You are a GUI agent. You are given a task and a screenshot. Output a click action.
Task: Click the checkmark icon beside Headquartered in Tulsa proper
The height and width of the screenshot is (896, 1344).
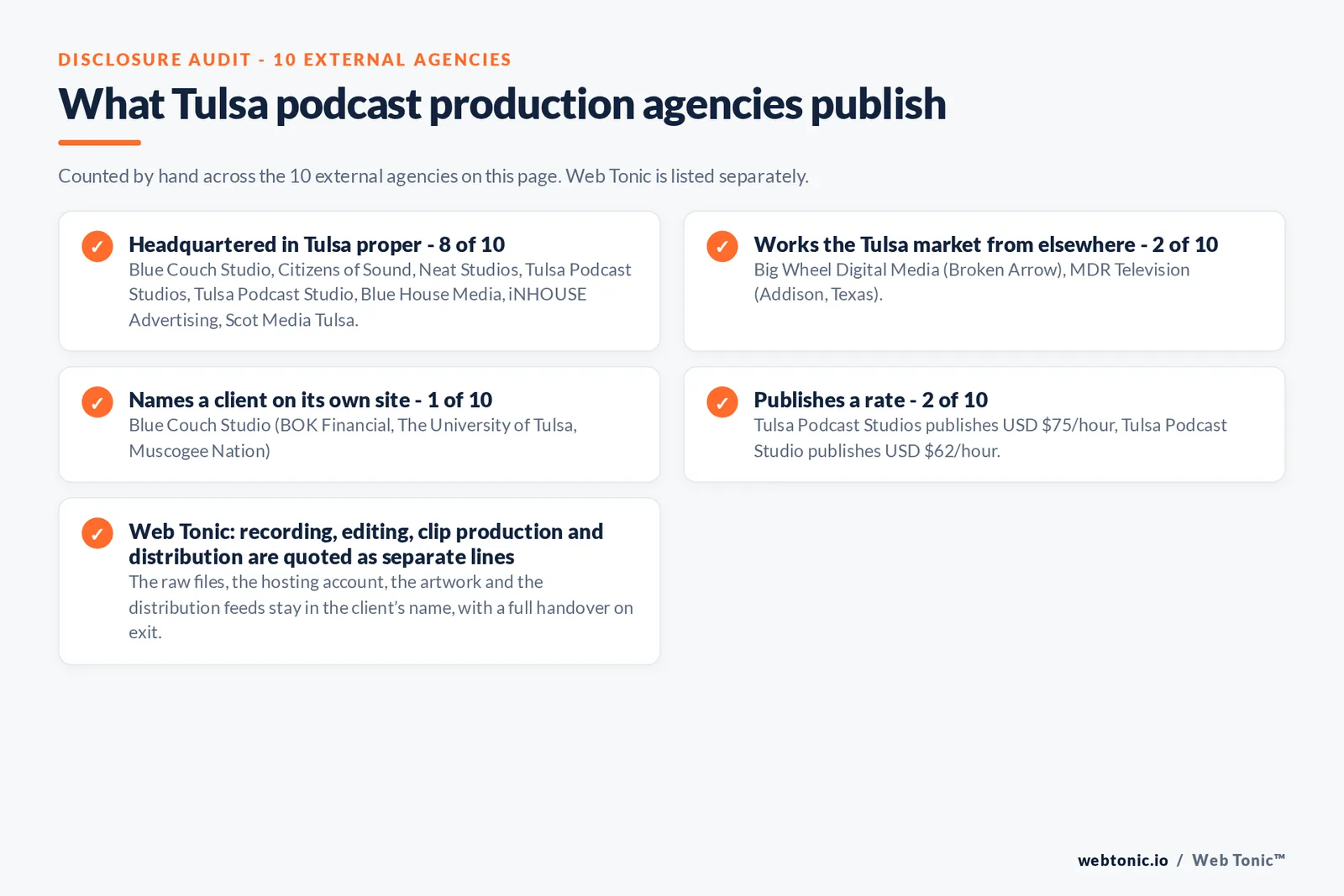[97, 246]
